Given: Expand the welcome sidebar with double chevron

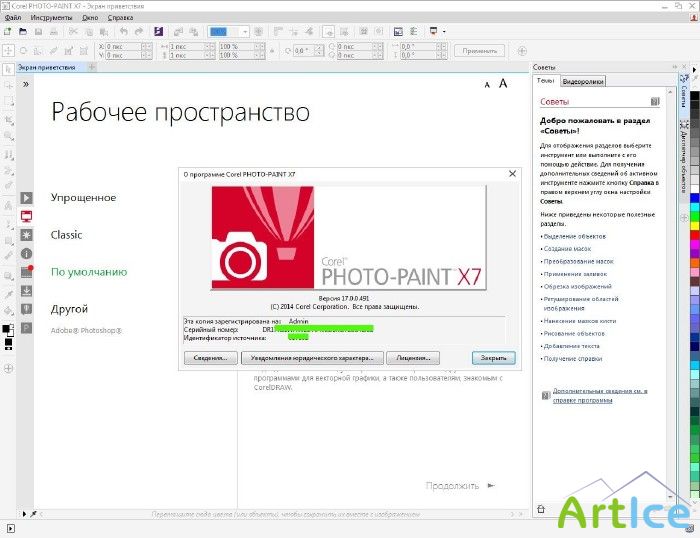Looking at the screenshot, I should tap(26, 85).
